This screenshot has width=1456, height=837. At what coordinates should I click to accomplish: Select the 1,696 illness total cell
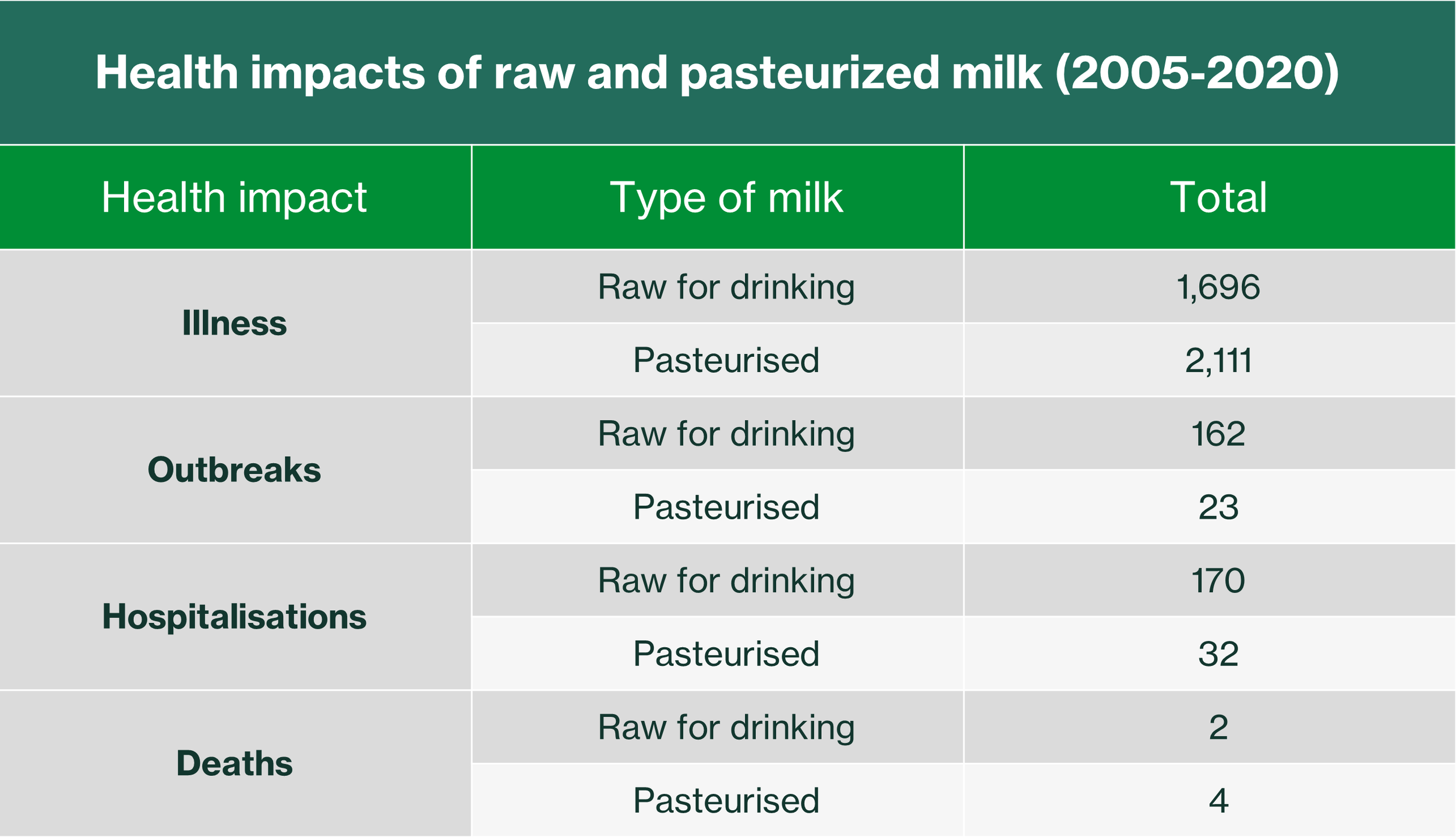[1210, 286]
